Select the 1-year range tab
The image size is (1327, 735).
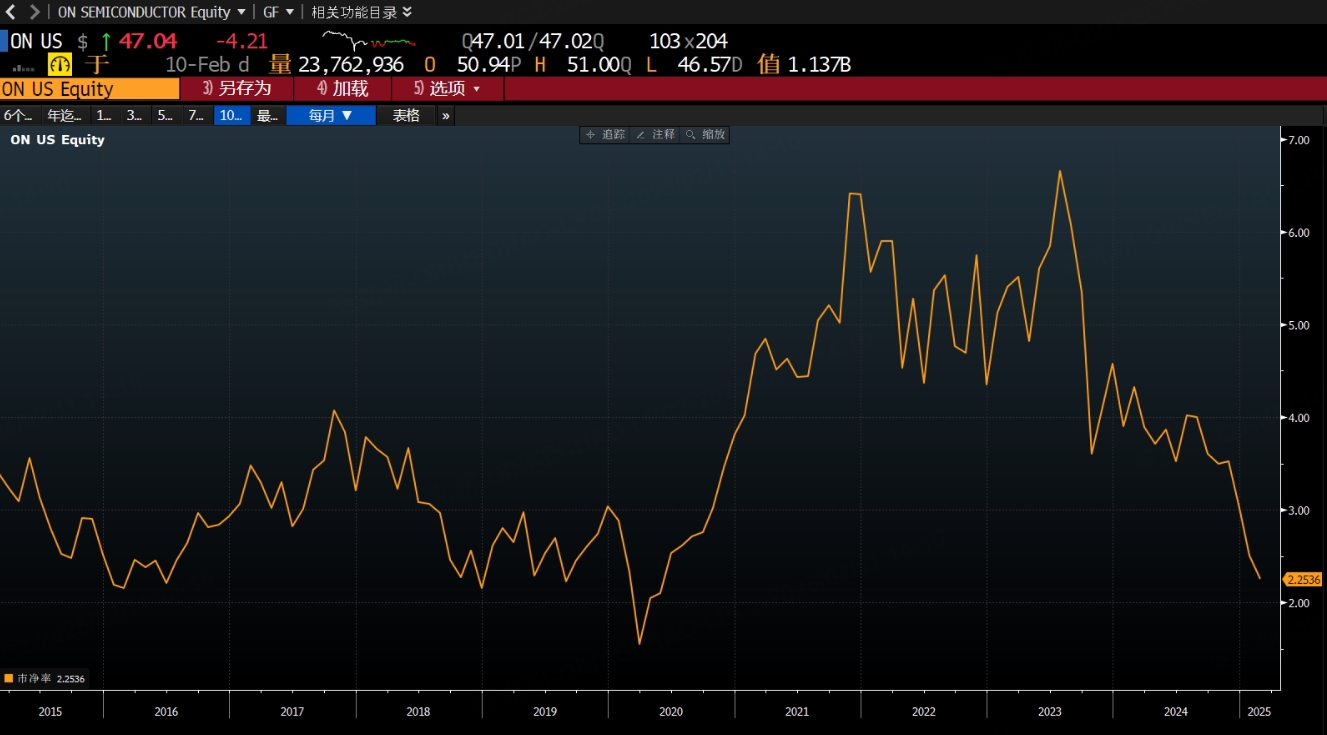(104, 115)
